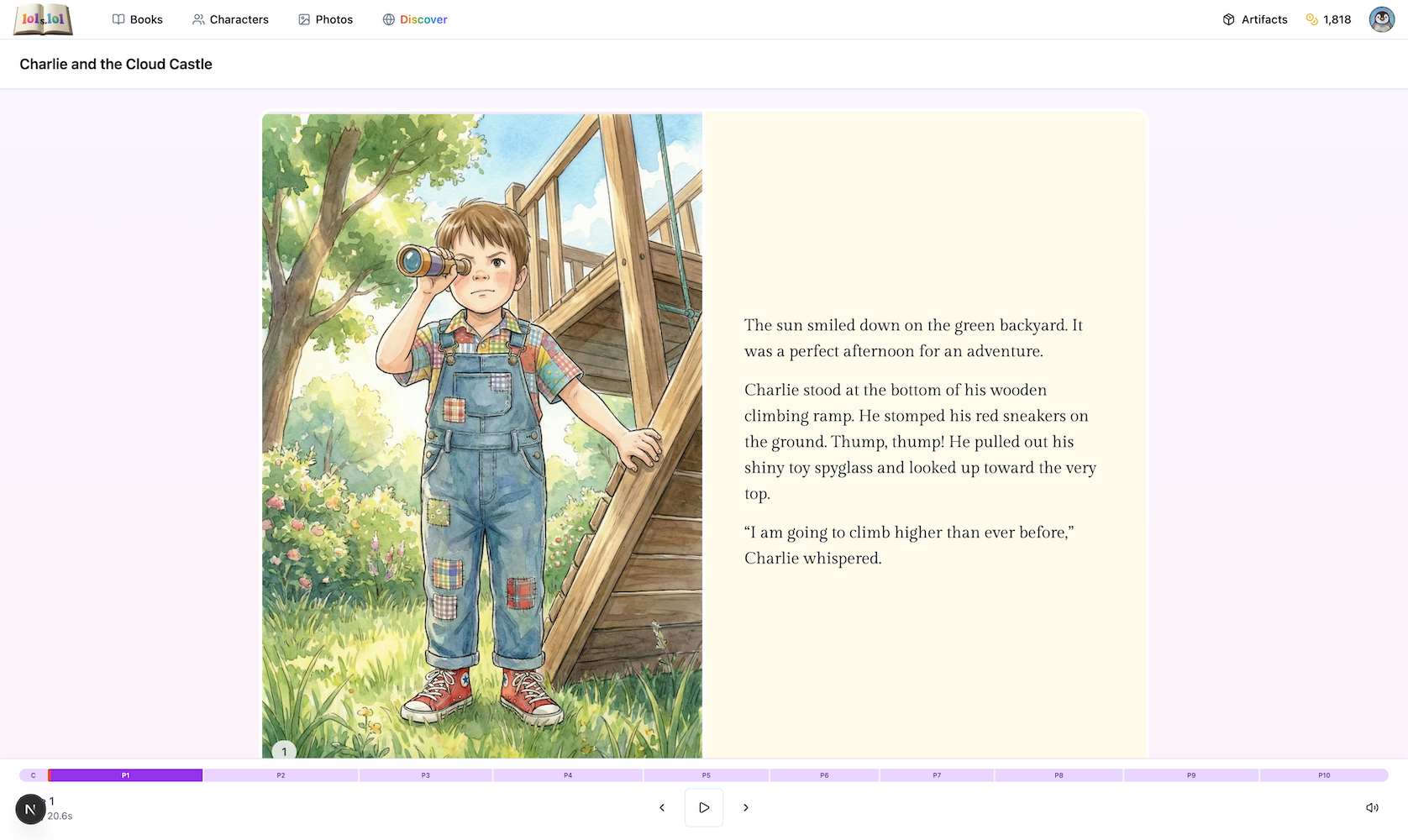The image size is (1408, 840).
Task: Click the P1 progress segment in the timeline
Action: coord(124,774)
